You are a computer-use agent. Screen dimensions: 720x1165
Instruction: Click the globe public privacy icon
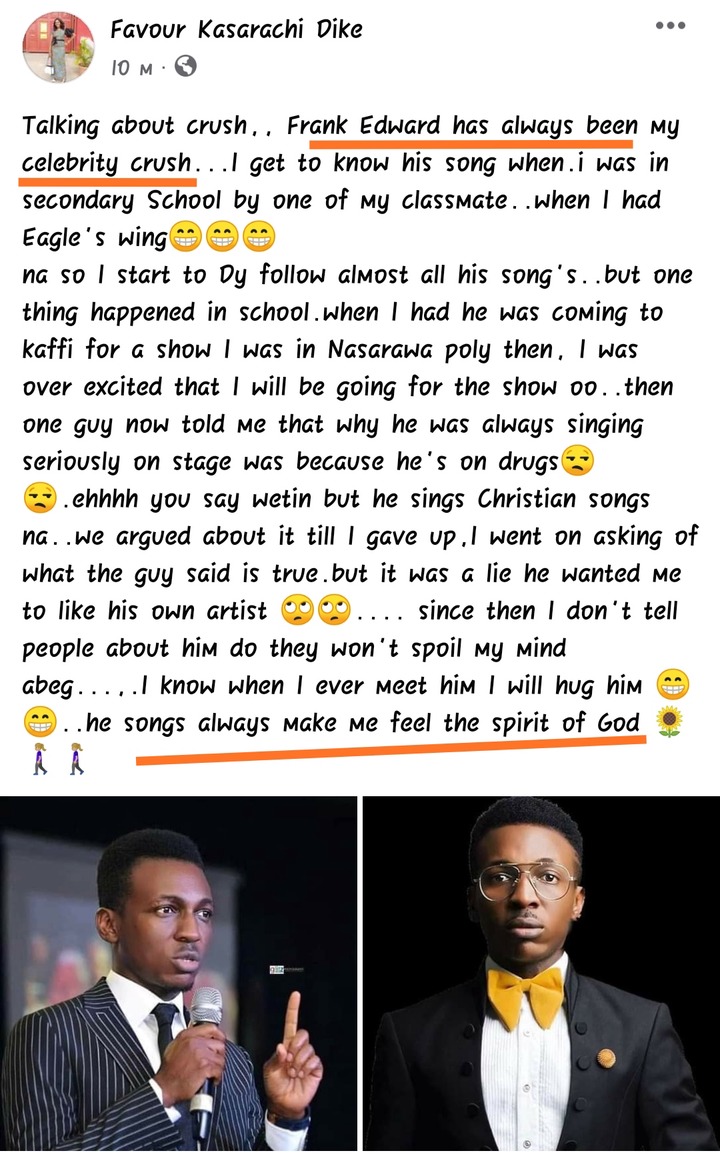[185, 67]
